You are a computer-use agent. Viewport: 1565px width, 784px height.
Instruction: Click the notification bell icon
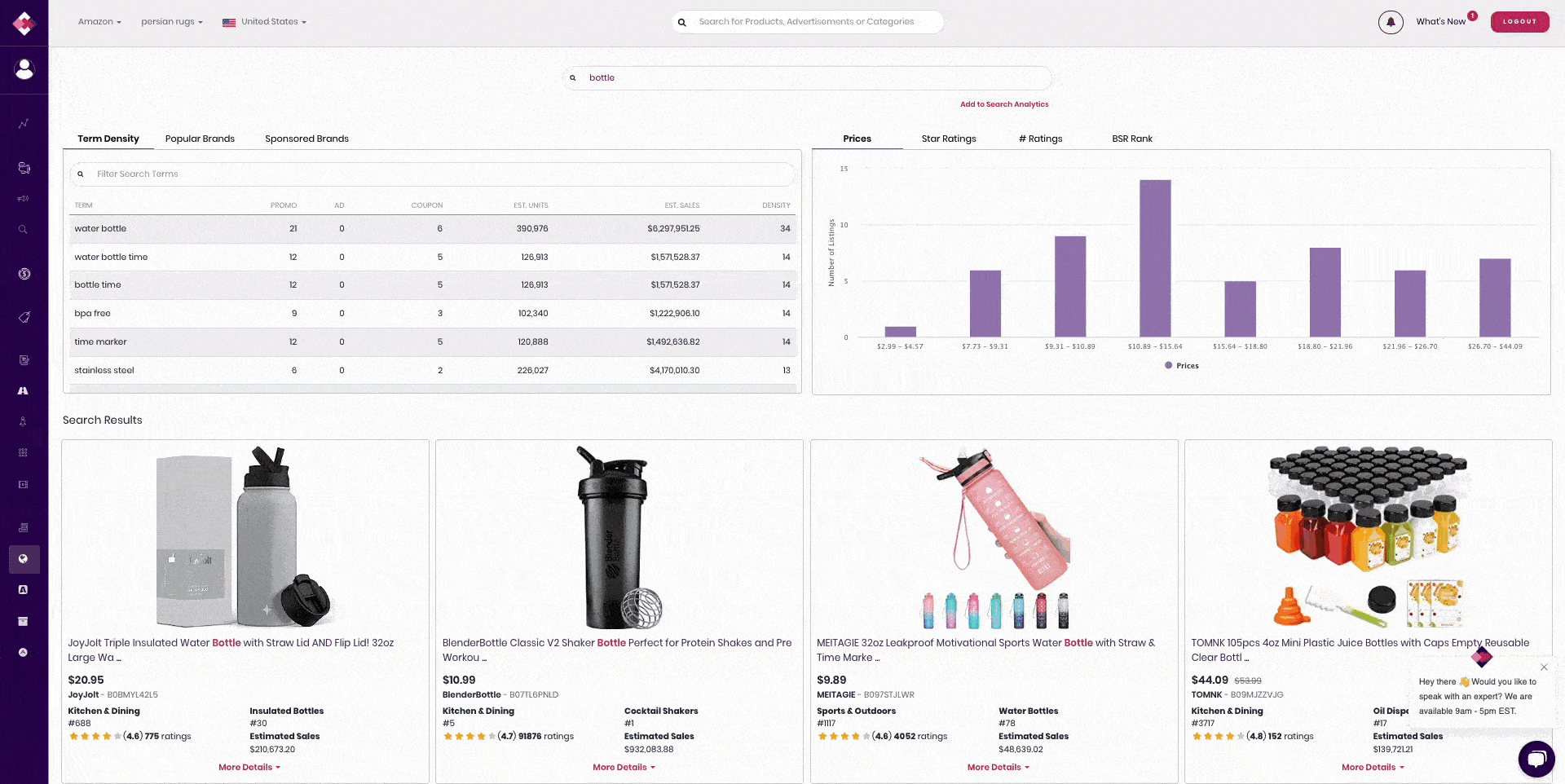(1391, 22)
